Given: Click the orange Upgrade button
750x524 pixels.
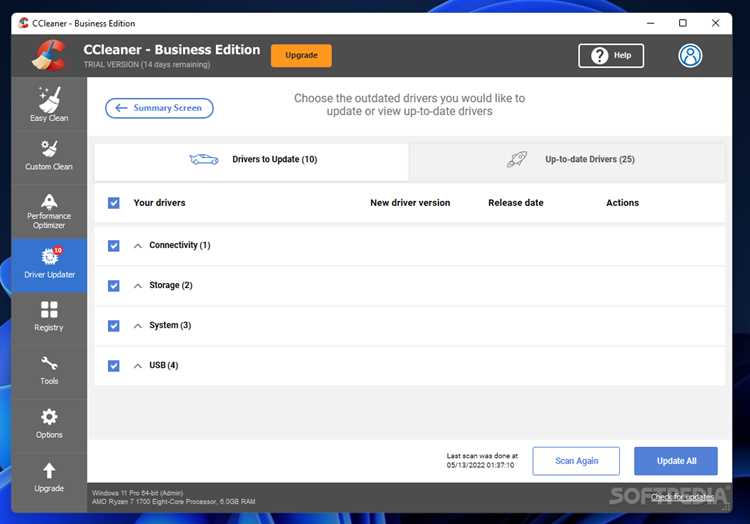Looking at the screenshot, I should click(x=301, y=55).
